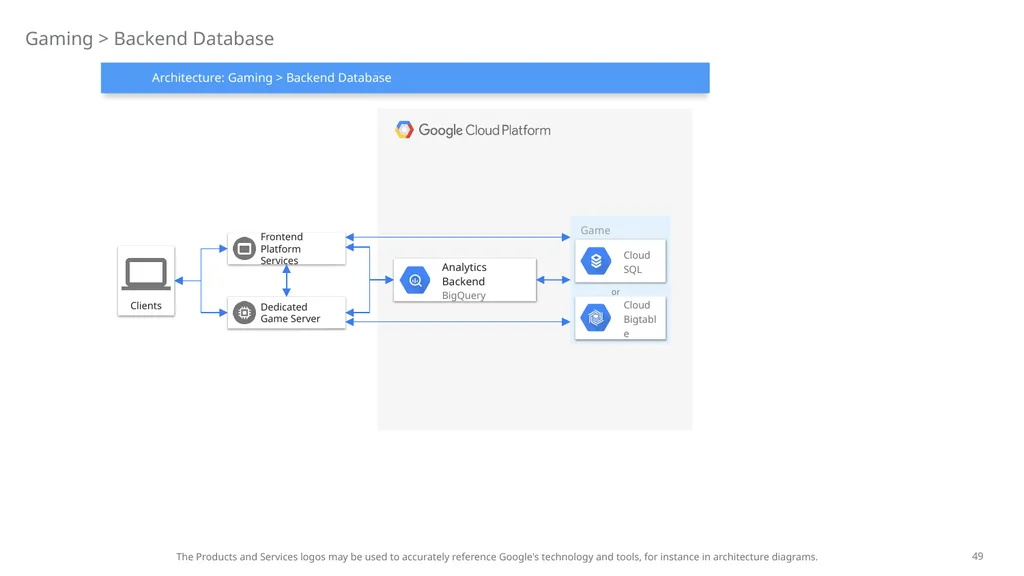This screenshot has height=576, width=1024.
Task: Select the Dedicated Game Server chip icon
Action: [x=244, y=313]
